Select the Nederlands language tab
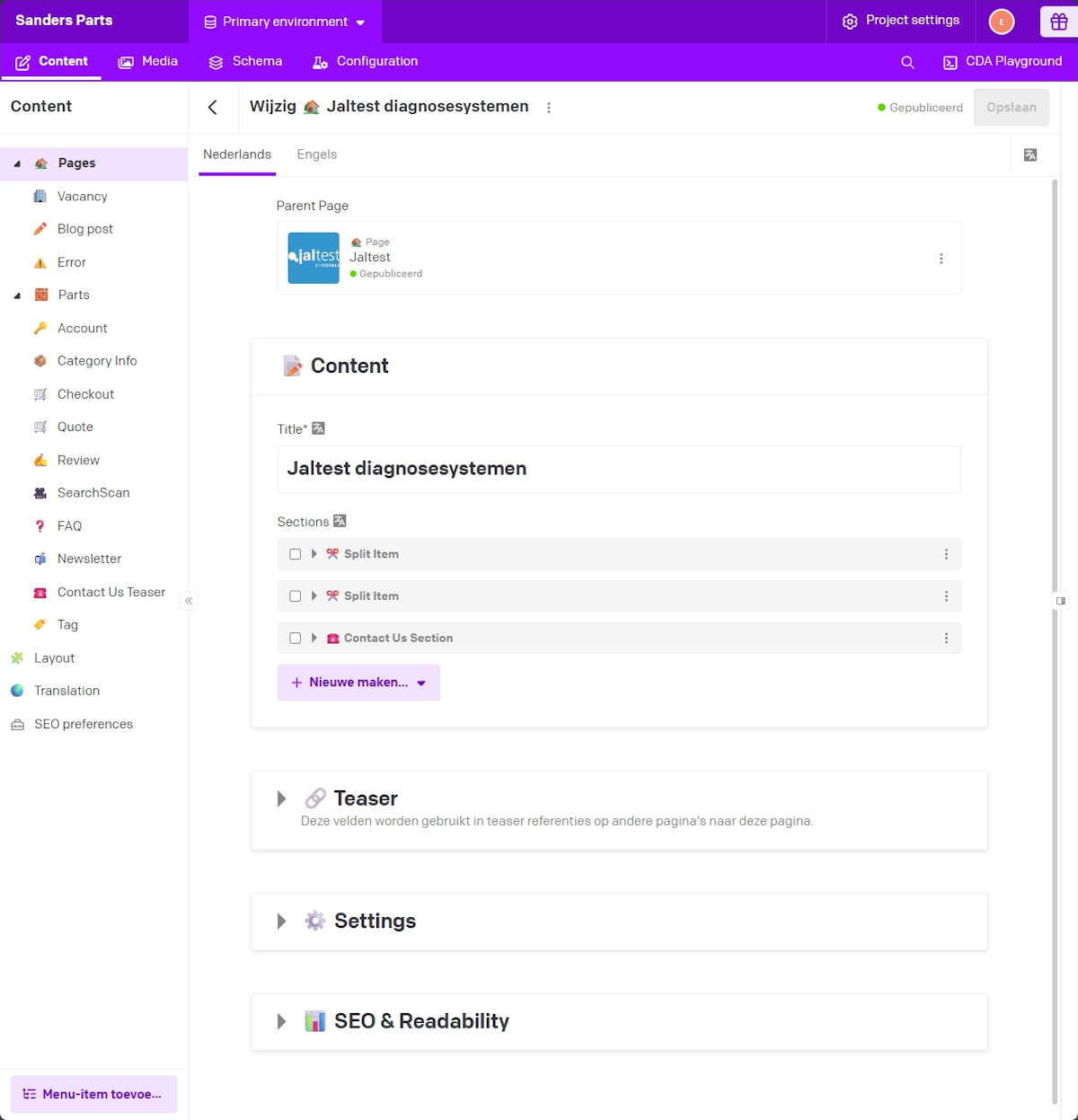This screenshot has height=1120, width=1078. pos(237,154)
